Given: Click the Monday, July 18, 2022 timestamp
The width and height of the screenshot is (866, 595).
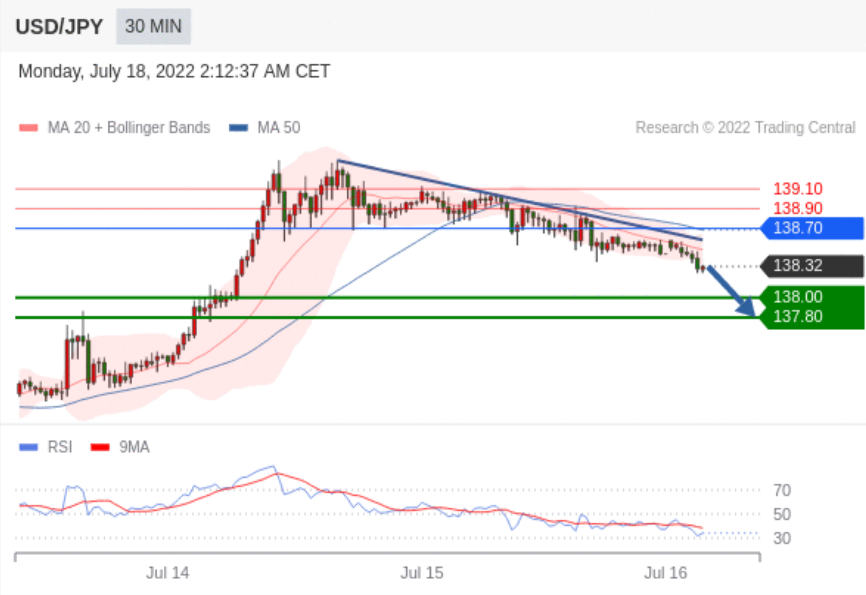Looking at the screenshot, I should tap(174, 71).
